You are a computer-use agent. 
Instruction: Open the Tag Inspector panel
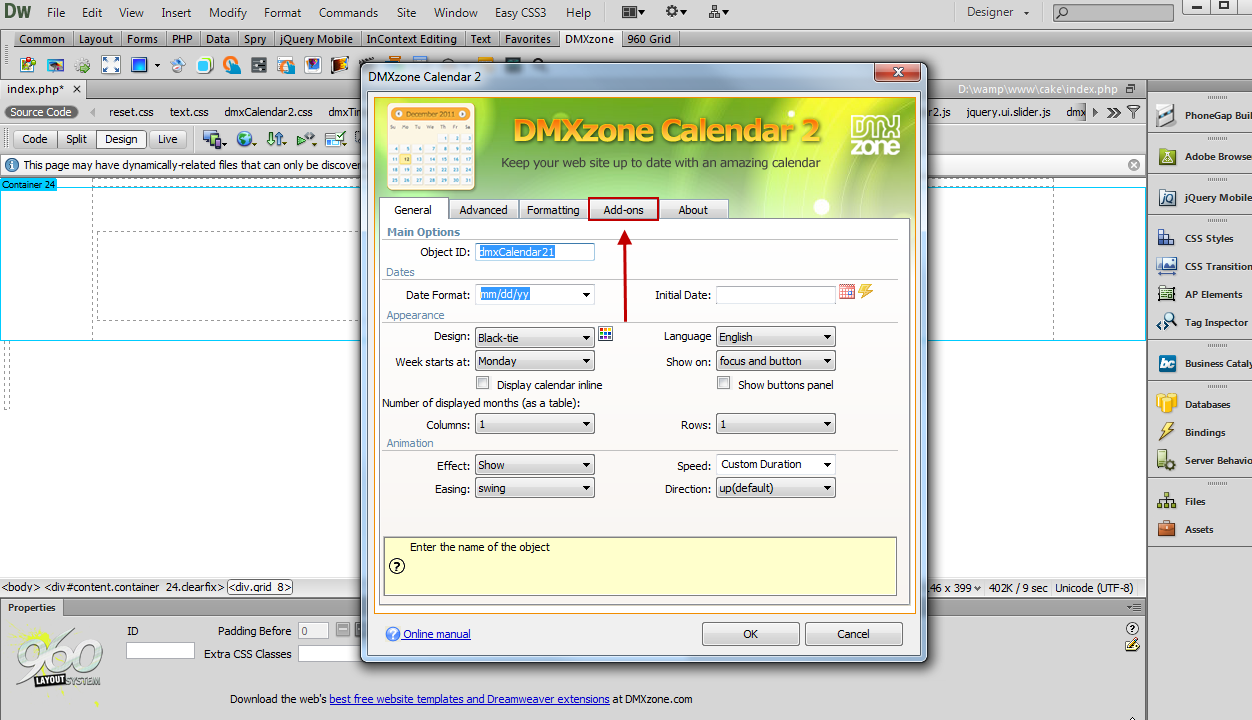point(1204,322)
